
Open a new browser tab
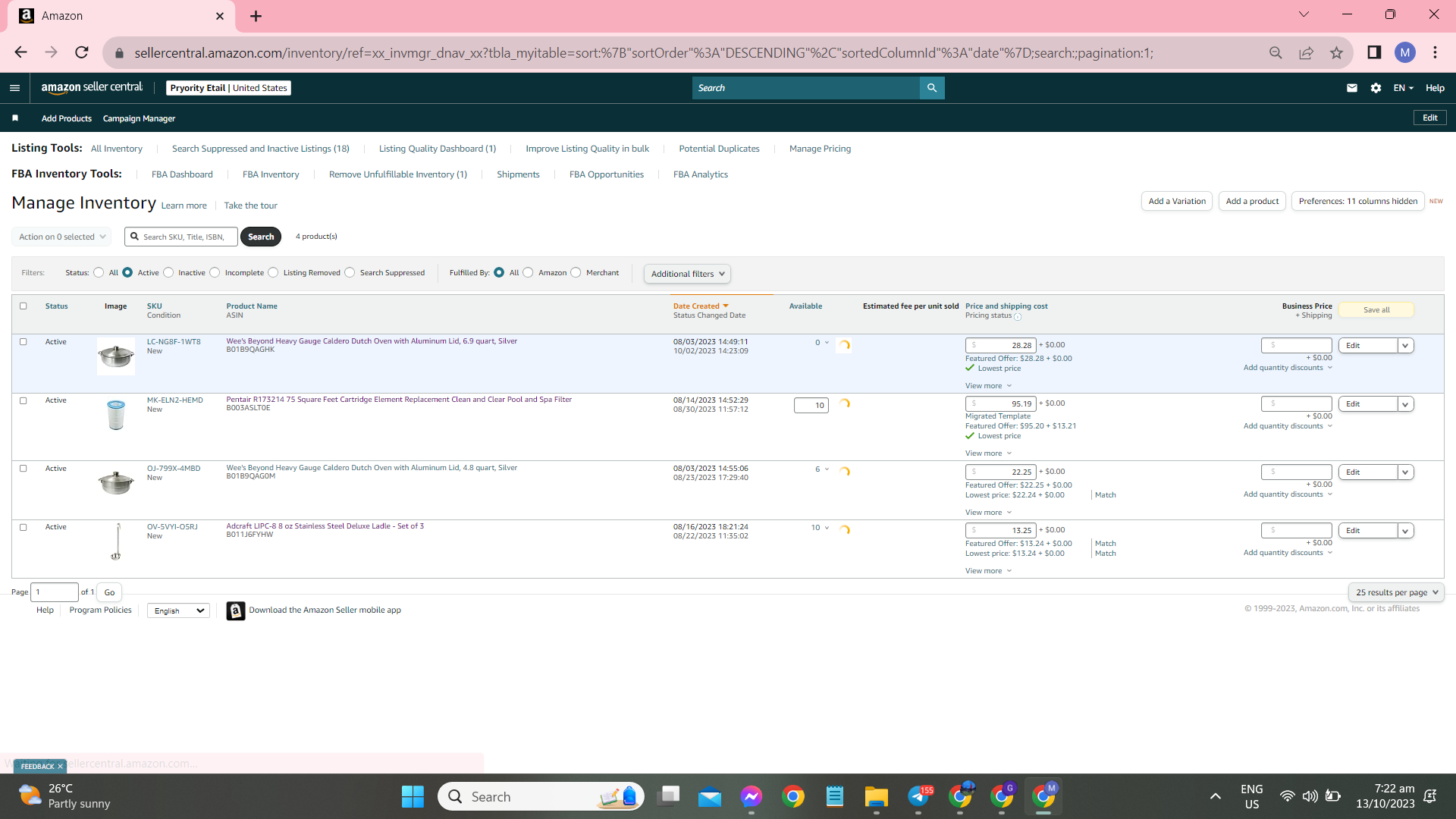point(256,16)
